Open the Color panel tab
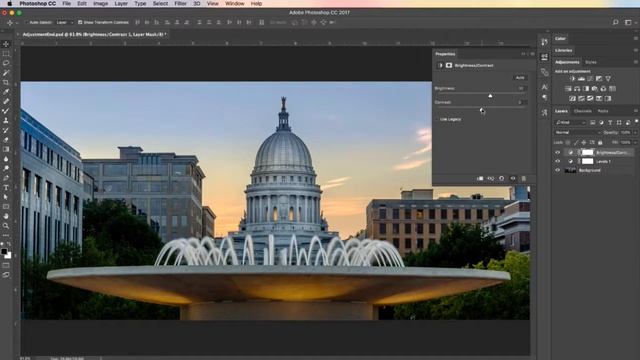640x360 pixels. click(560, 38)
